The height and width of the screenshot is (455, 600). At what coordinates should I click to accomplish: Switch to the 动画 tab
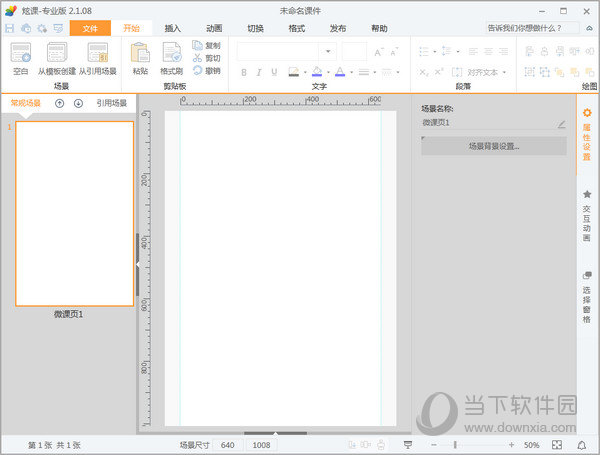[214, 28]
